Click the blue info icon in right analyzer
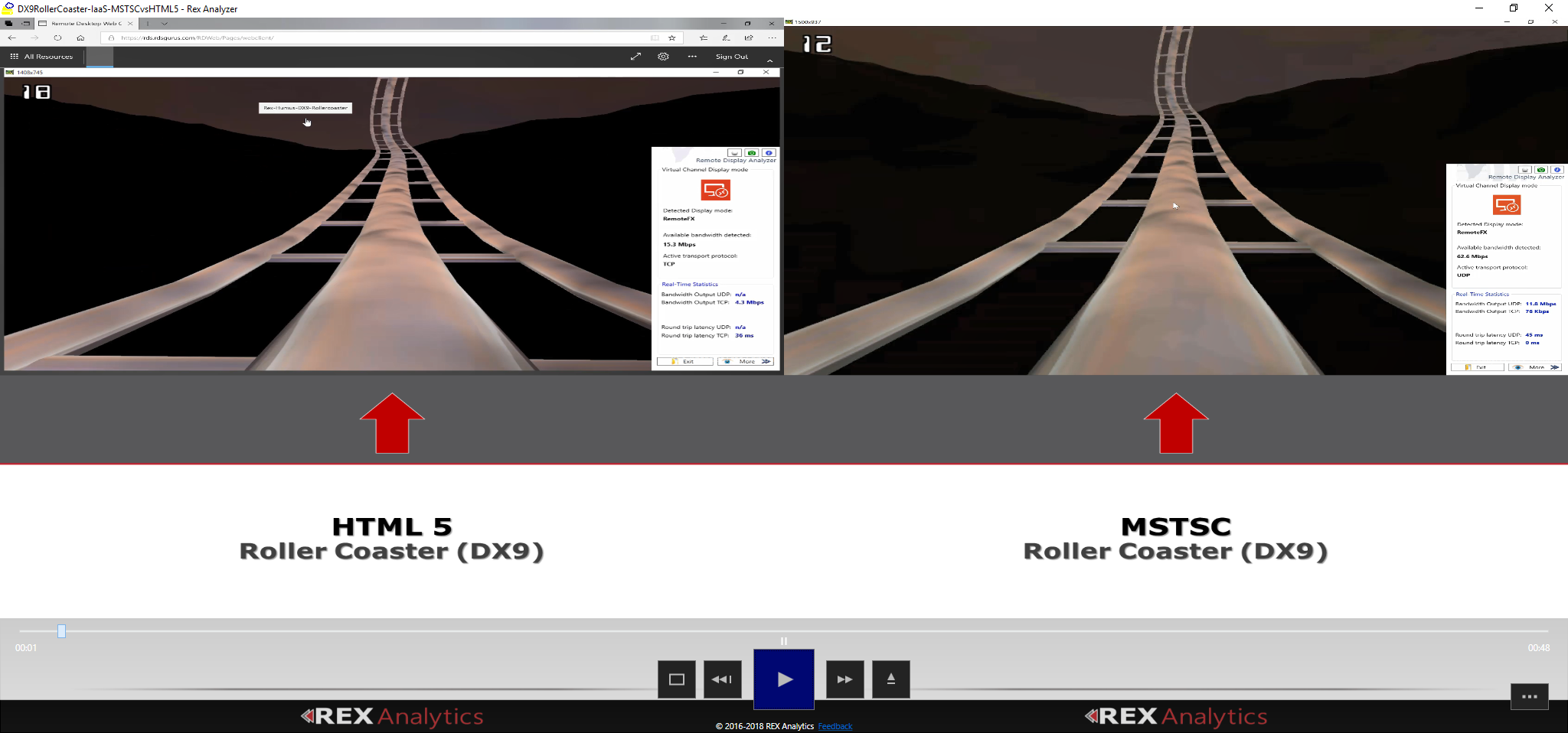Image resolution: width=1568 pixels, height=733 pixels. 1557,170
